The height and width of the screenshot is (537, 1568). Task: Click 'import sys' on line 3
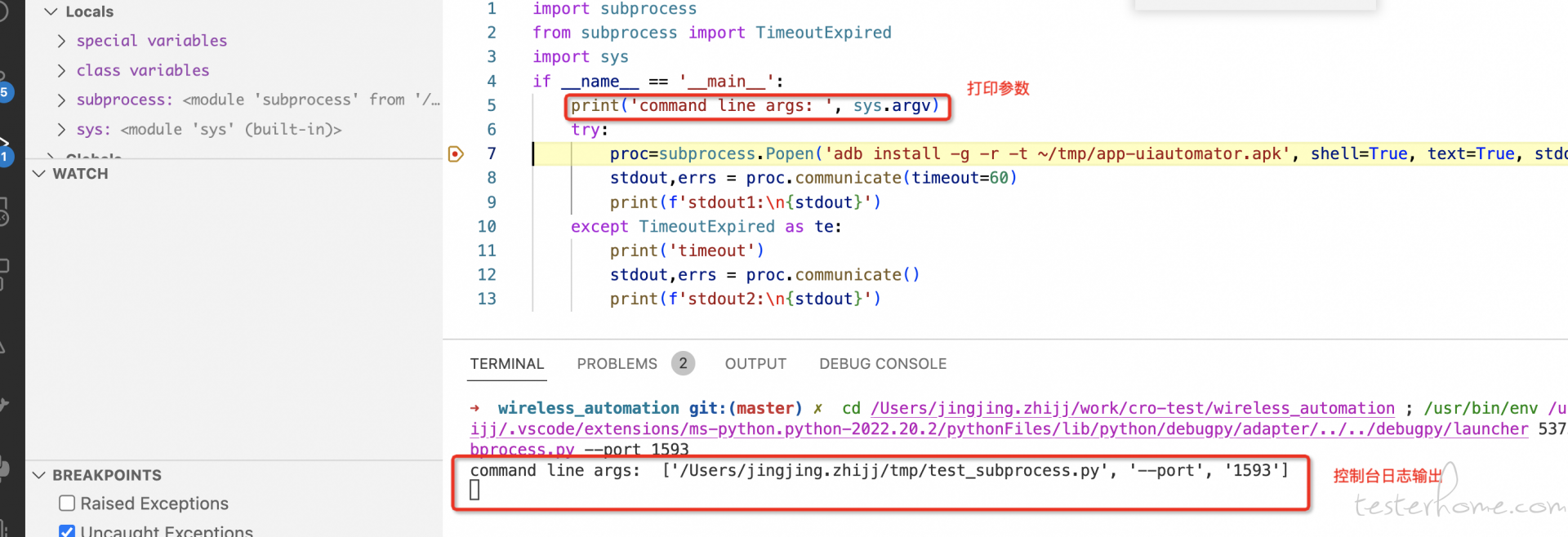581,57
